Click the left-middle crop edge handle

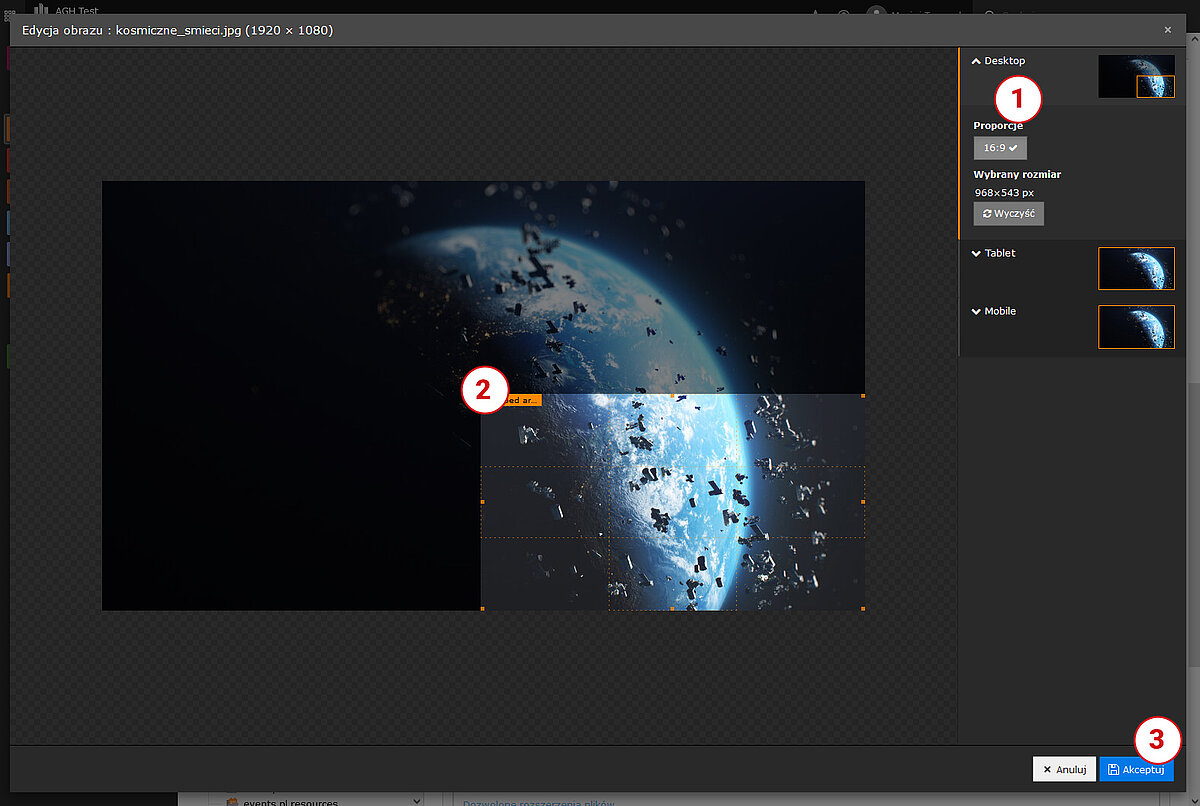(482, 502)
